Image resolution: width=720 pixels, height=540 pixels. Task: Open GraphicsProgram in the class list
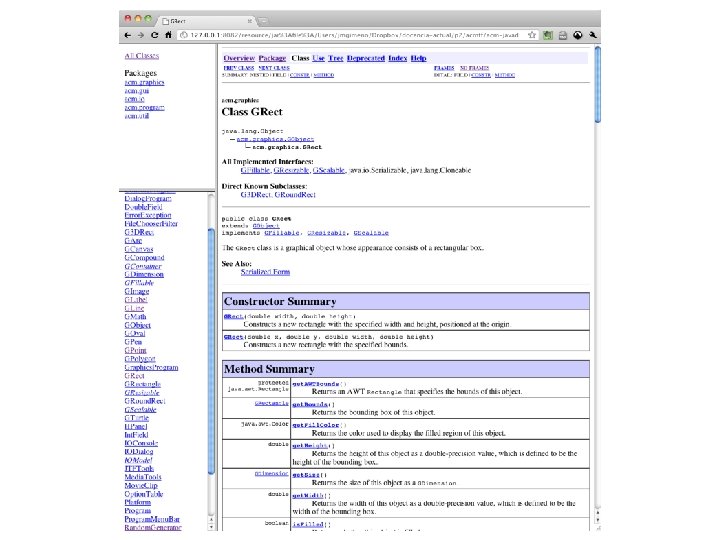[151, 367]
